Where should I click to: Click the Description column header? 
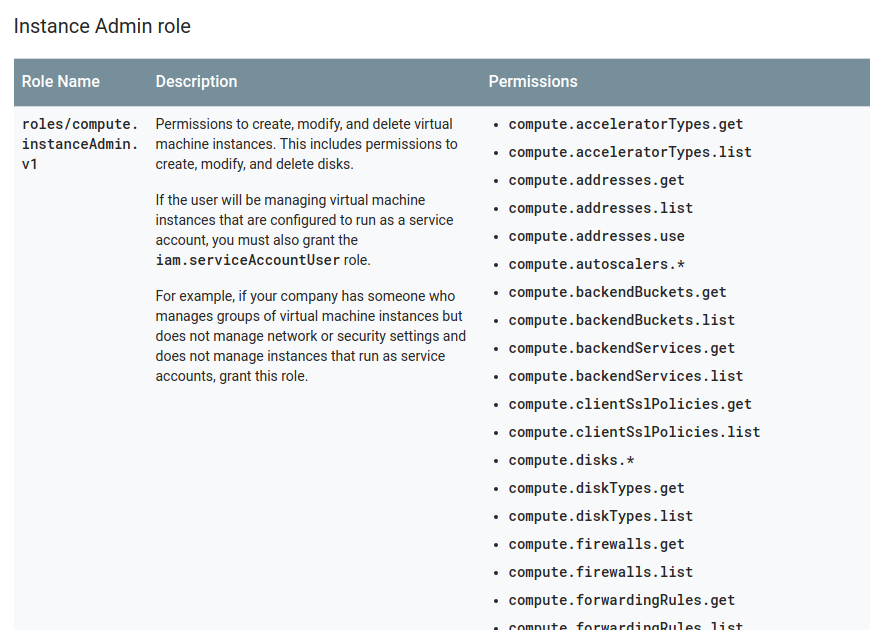(x=196, y=81)
